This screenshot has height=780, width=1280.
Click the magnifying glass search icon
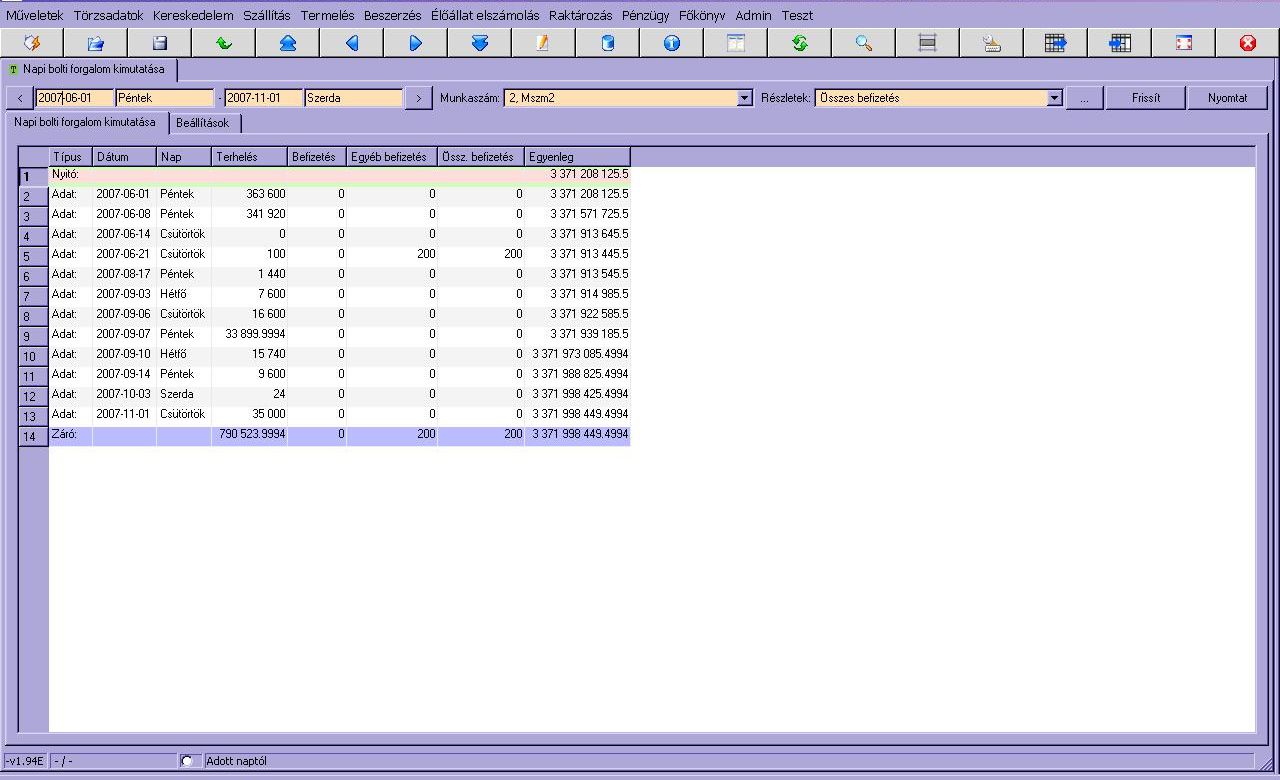[863, 43]
